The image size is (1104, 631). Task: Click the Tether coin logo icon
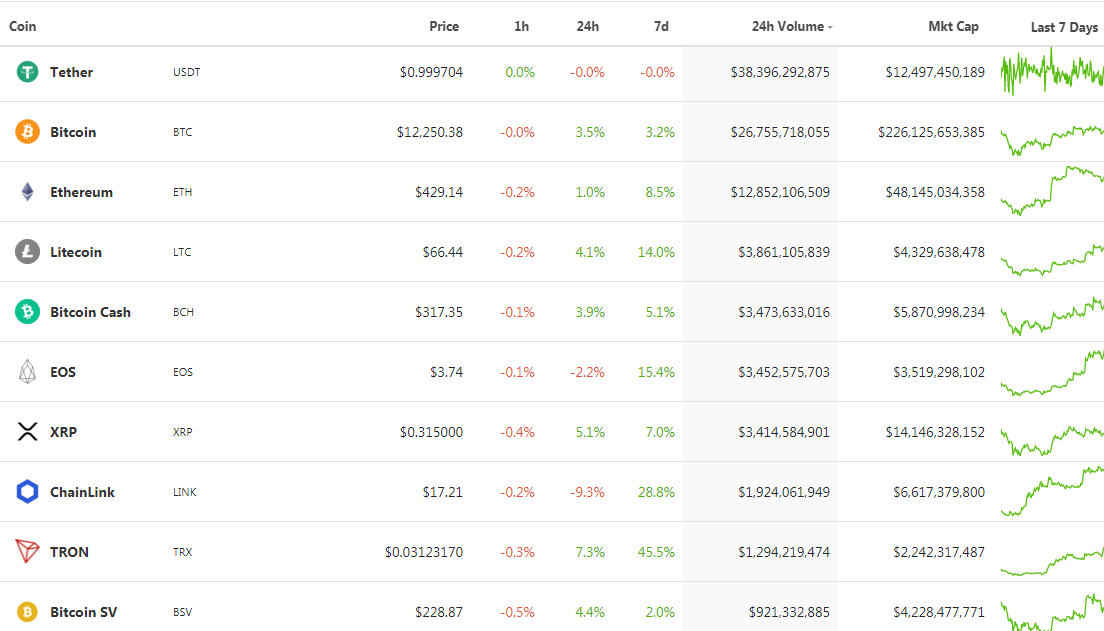tap(27, 72)
